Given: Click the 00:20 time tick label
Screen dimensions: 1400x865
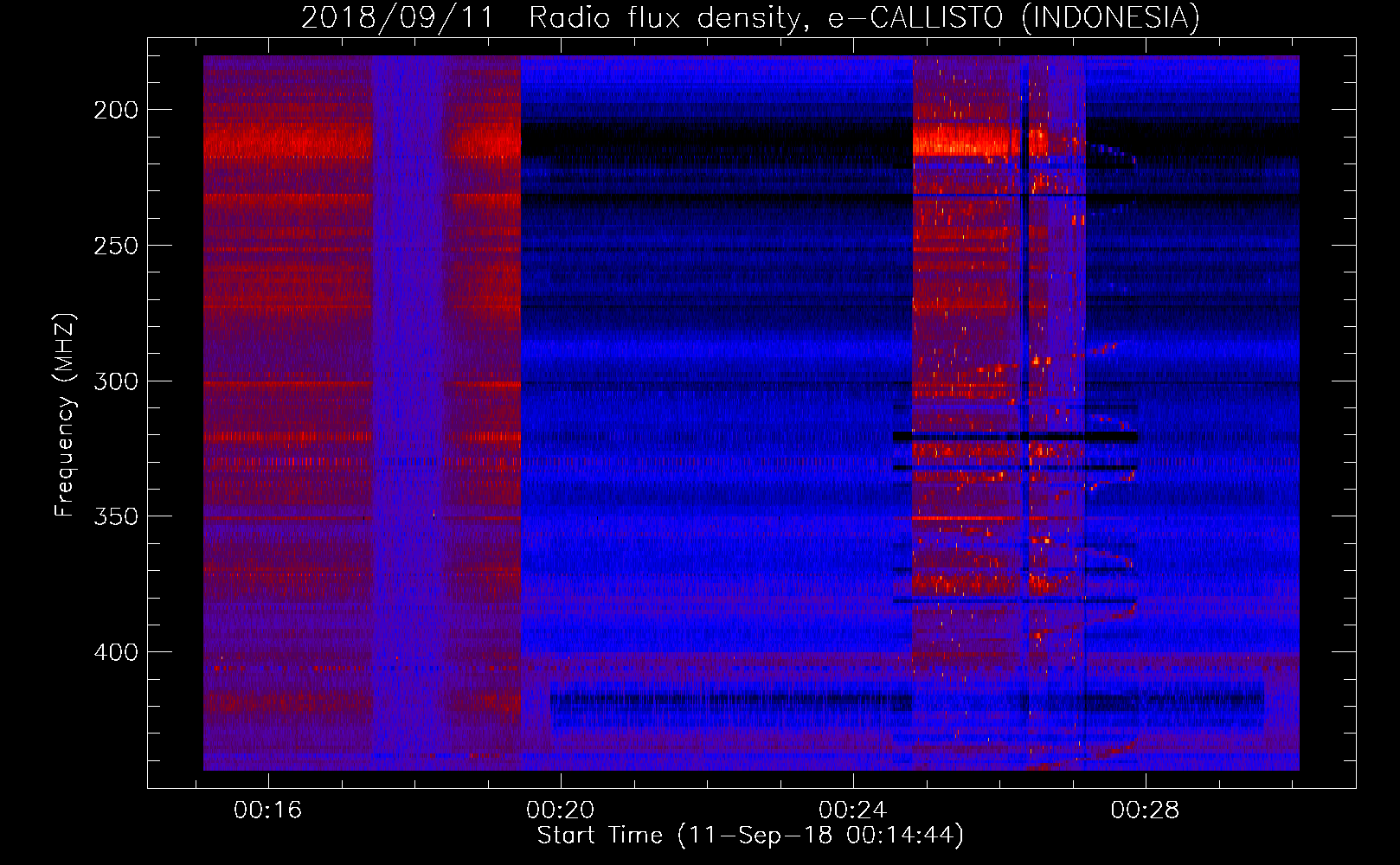Looking at the screenshot, I should click(560, 810).
